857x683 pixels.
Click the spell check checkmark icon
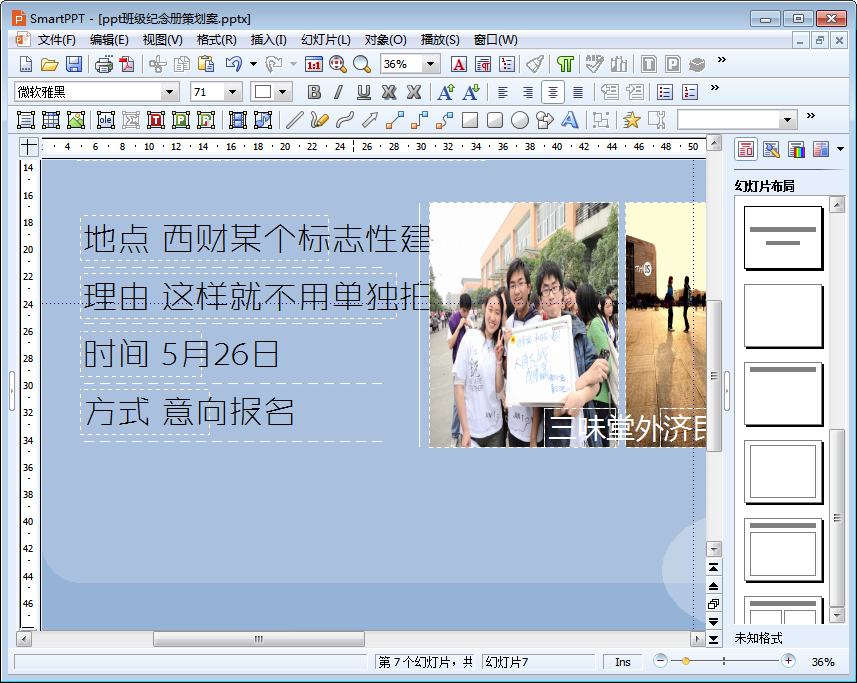click(x=594, y=64)
